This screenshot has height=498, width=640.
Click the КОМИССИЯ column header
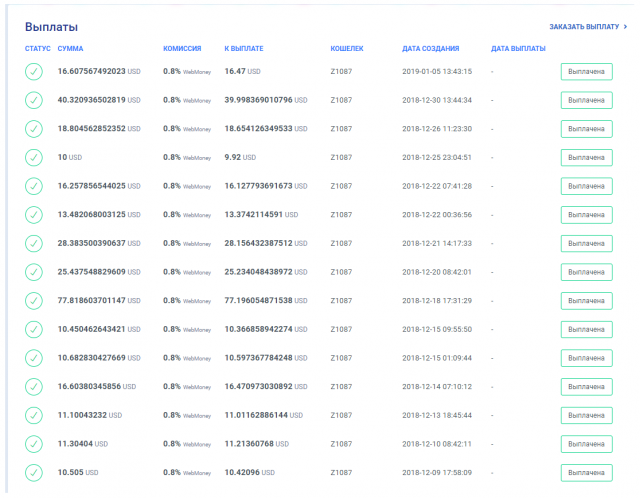(x=183, y=48)
